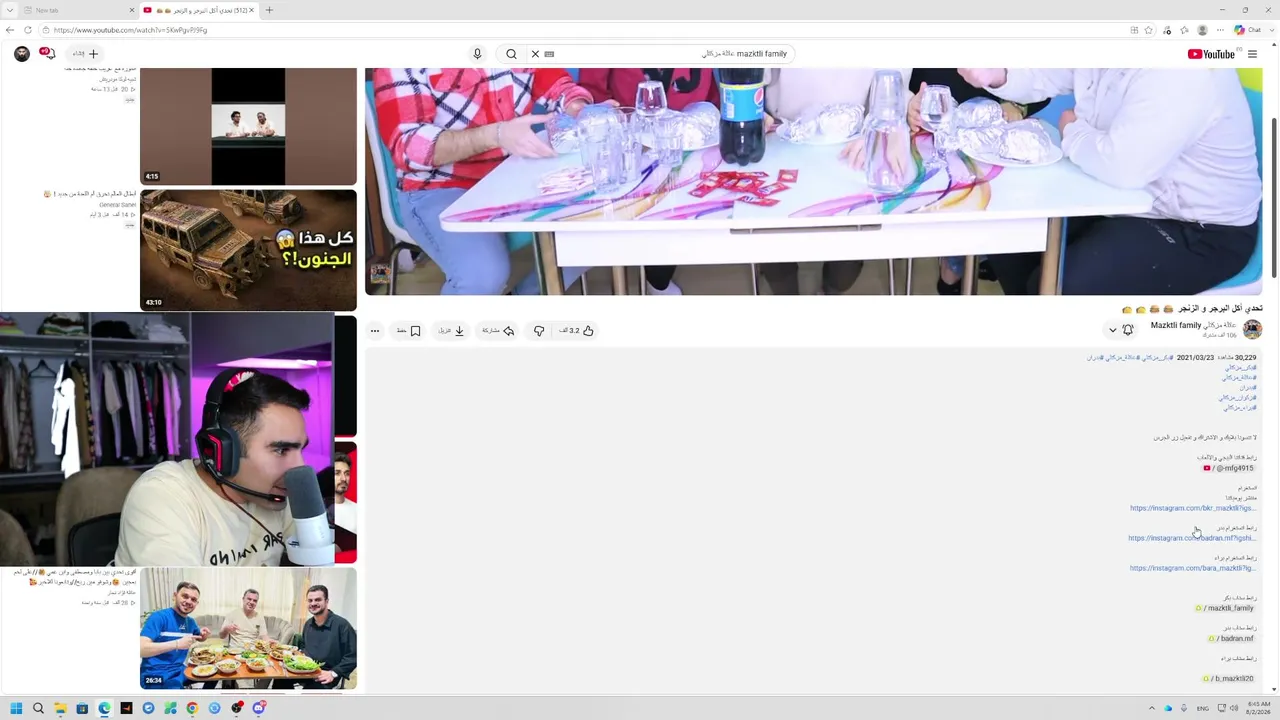The width and height of the screenshot is (1280, 720).
Task: Expand the subscription notification bell dropdown
Action: tap(1120, 330)
